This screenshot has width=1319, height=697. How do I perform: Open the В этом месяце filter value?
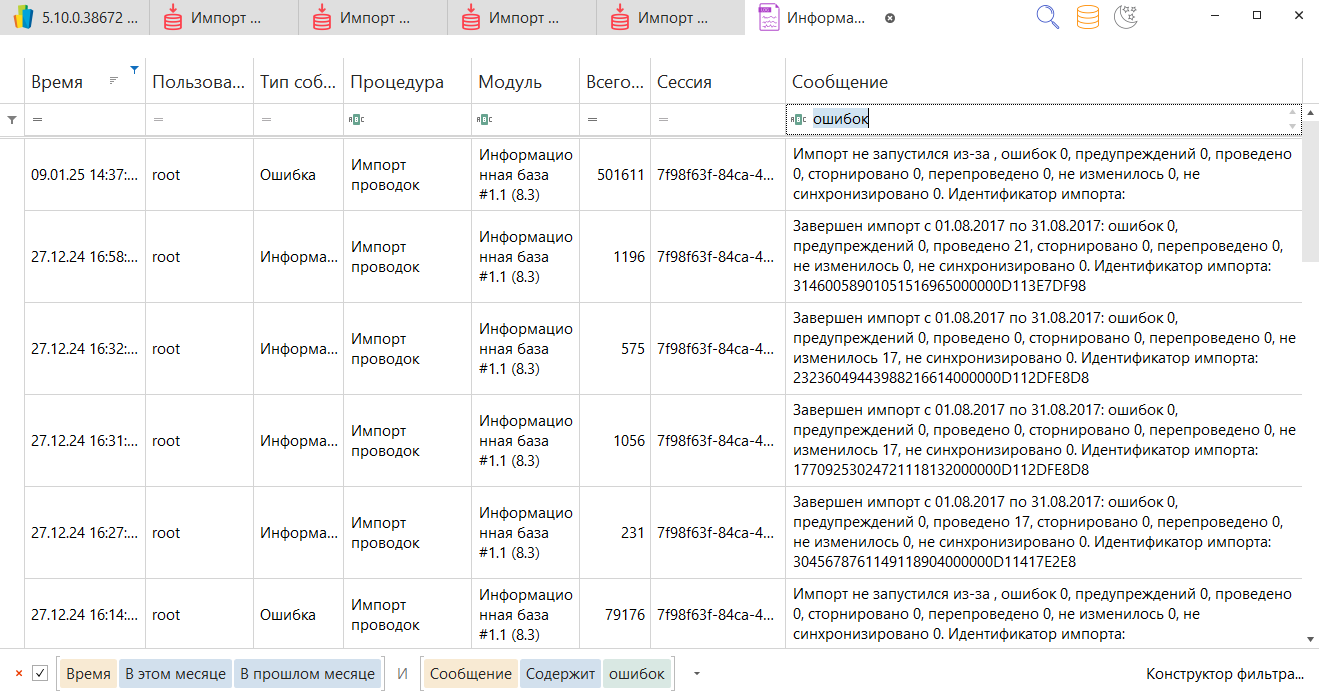click(x=175, y=674)
